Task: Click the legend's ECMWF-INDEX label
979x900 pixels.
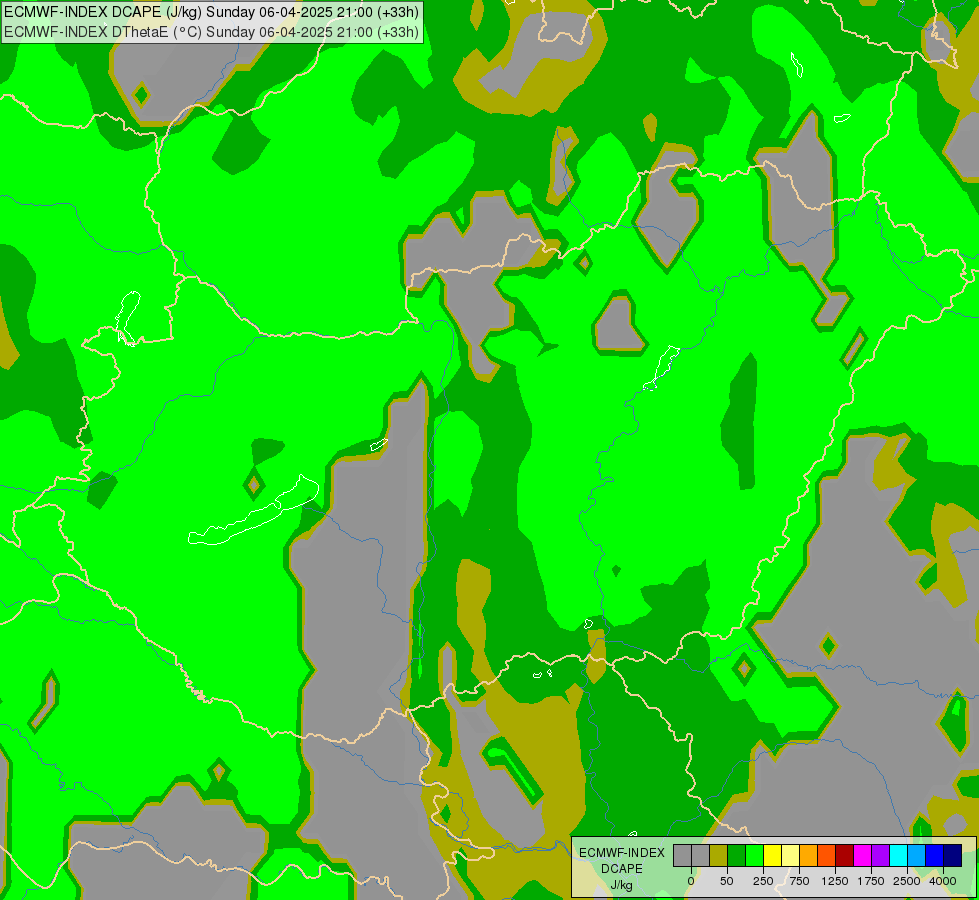Action: pos(622,853)
